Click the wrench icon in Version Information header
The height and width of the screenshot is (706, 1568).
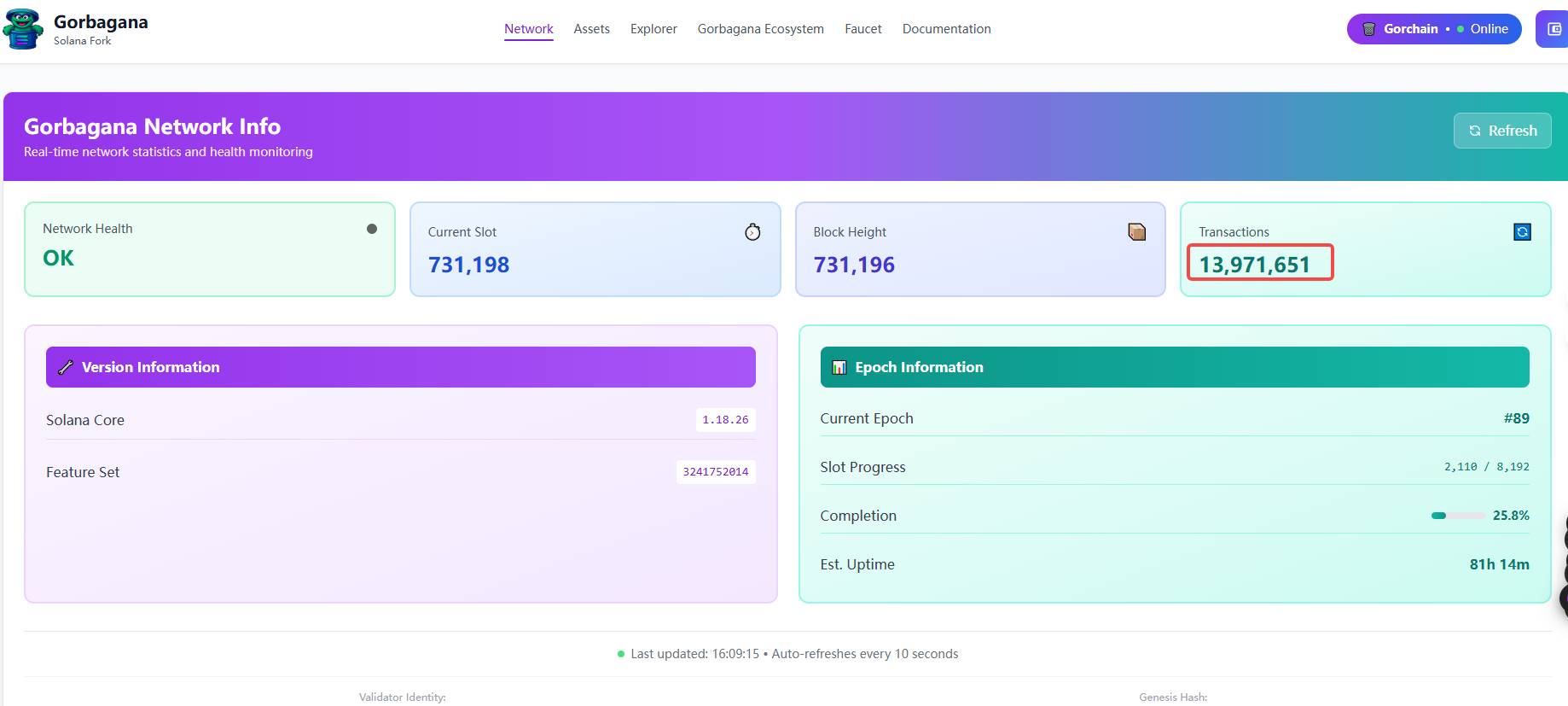(65, 367)
